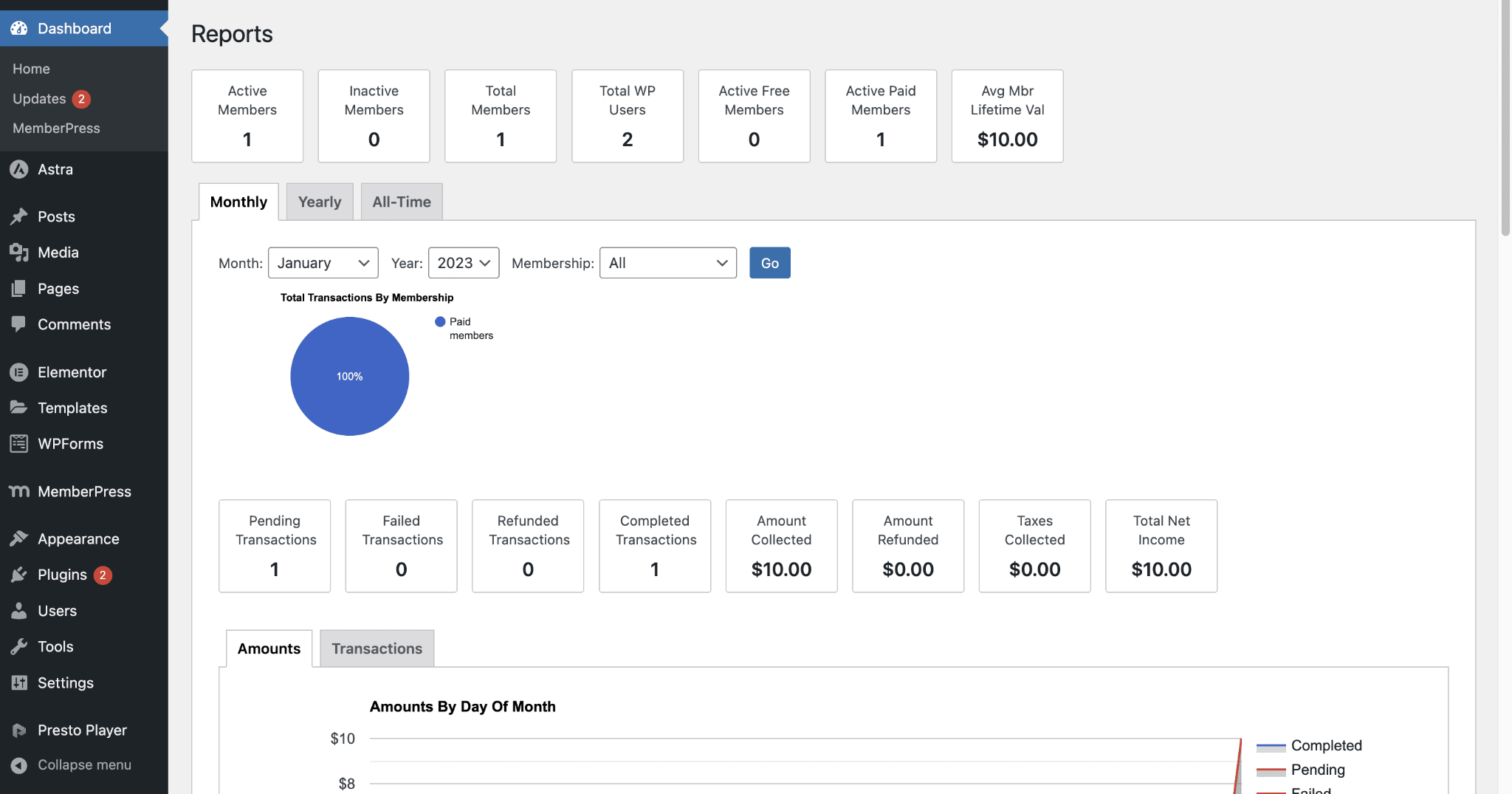Click the Plugins update count badge
Image resolution: width=1512 pixels, height=794 pixels.
click(x=103, y=575)
